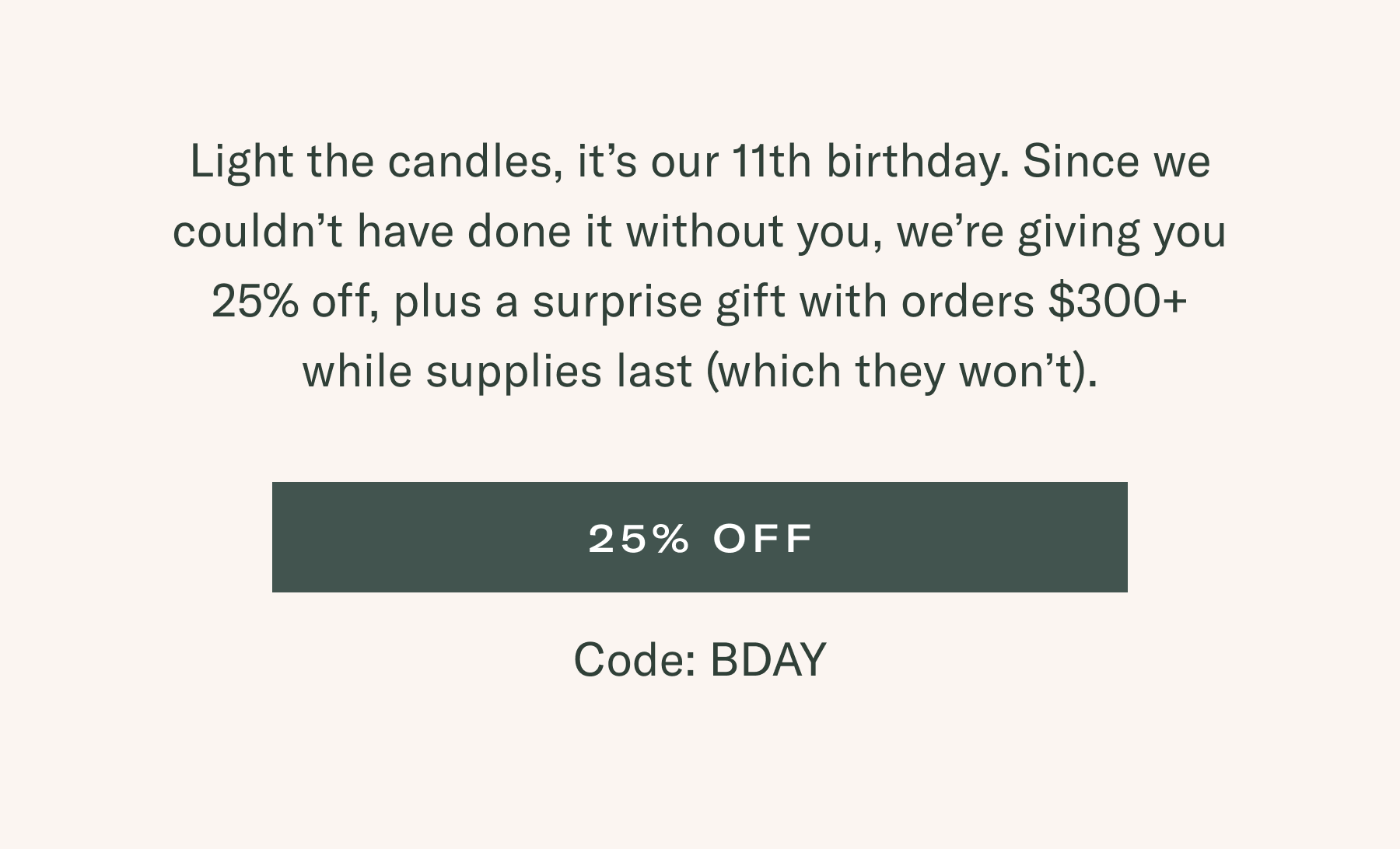This screenshot has width=1400, height=849.
Task: Click '25%' inside the green button
Action: click(639, 538)
